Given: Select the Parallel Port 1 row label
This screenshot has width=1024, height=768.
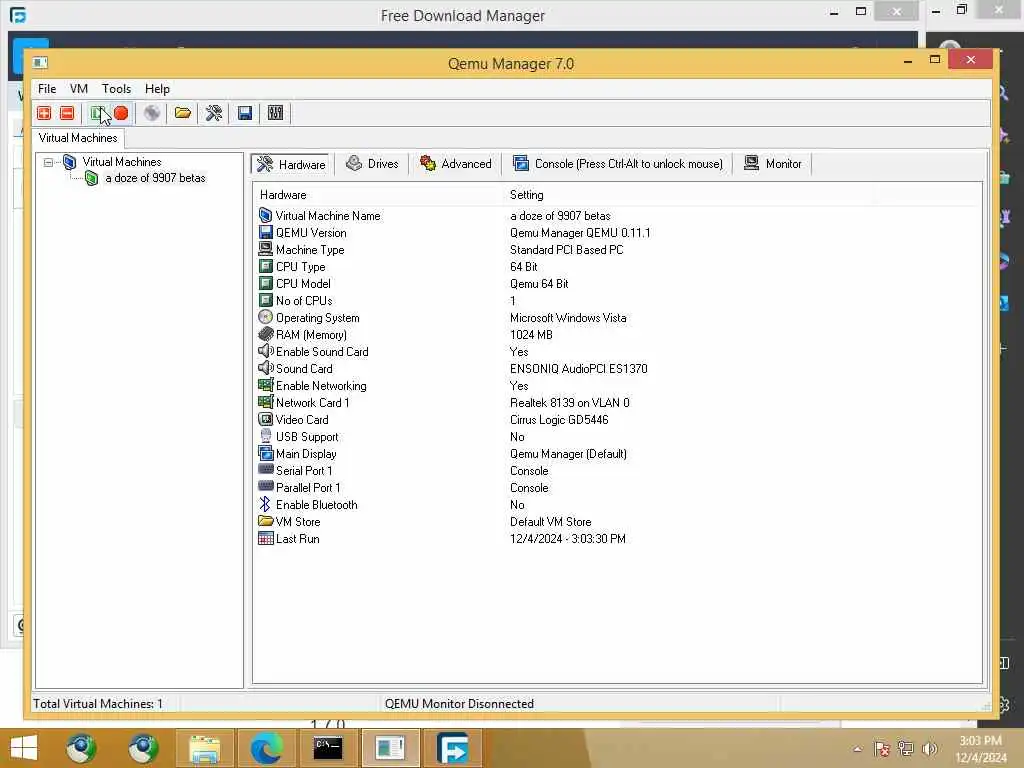Looking at the screenshot, I should 308,488.
